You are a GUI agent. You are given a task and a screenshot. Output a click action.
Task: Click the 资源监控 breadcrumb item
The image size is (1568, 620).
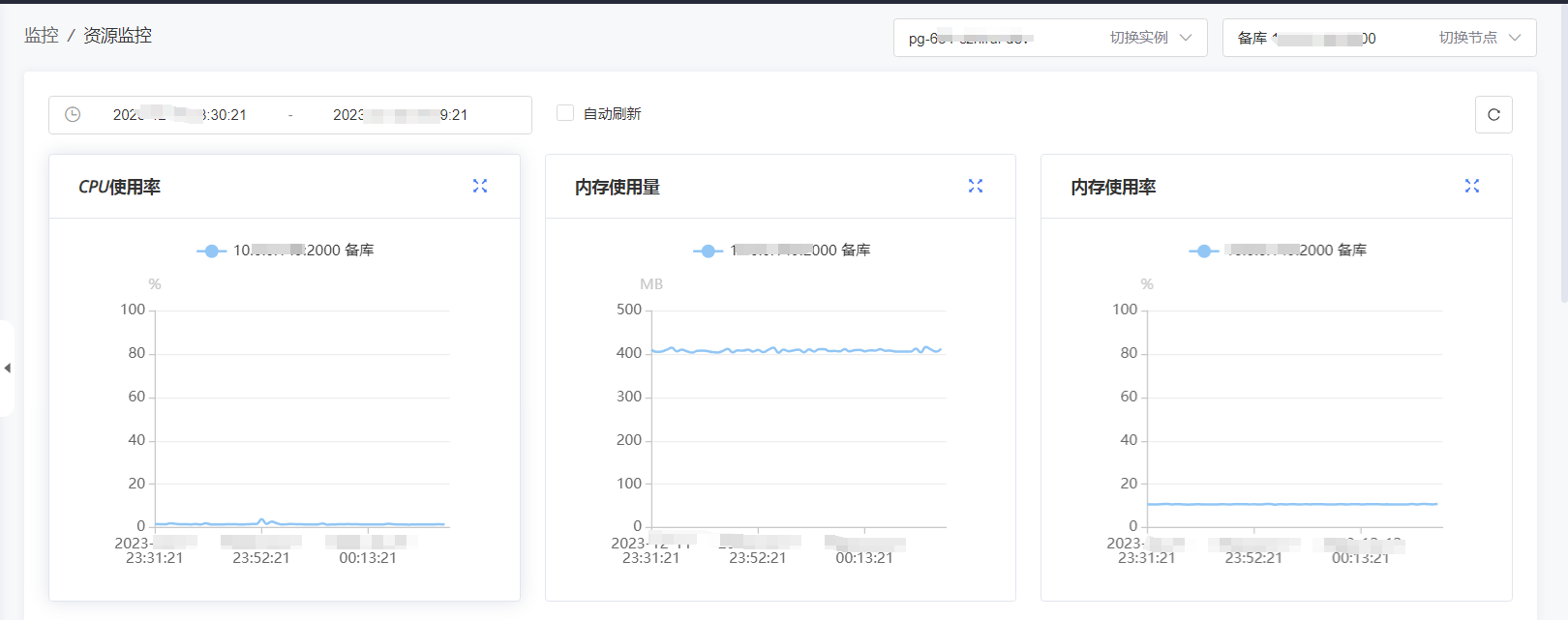[117, 36]
